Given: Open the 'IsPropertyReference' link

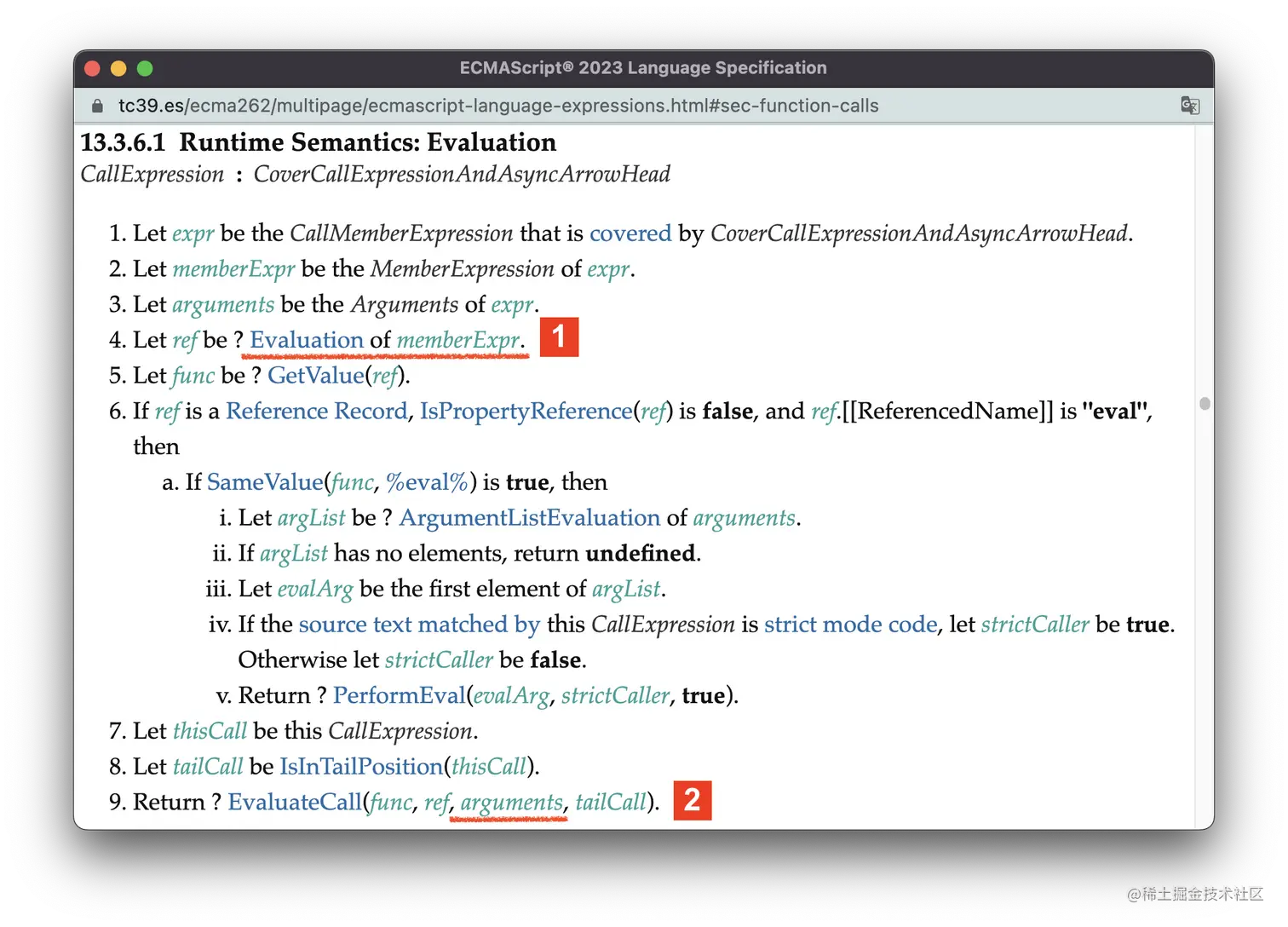Looking at the screenshot, I should [x=526, y=412].
